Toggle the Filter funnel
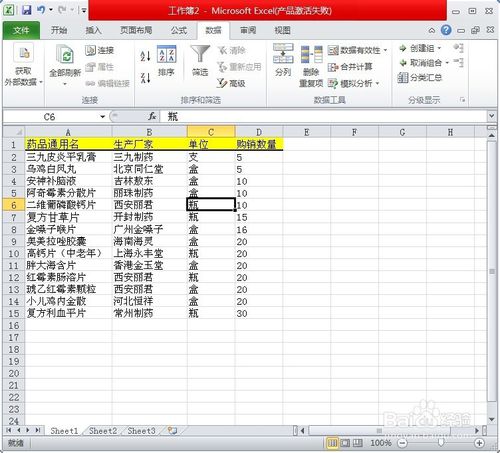 point(200,60)
